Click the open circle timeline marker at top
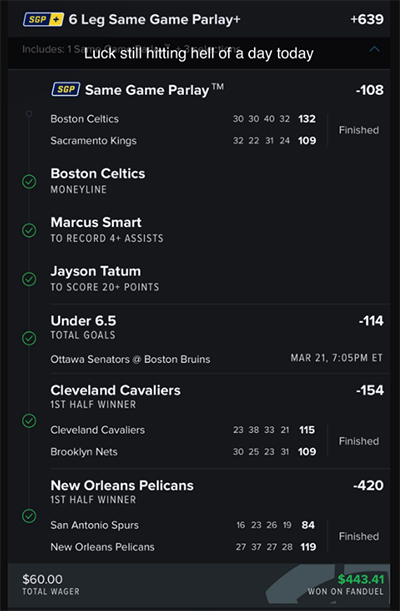Viewport: 400px width, 611px height. pyautogui.click(x=29, y=114)
